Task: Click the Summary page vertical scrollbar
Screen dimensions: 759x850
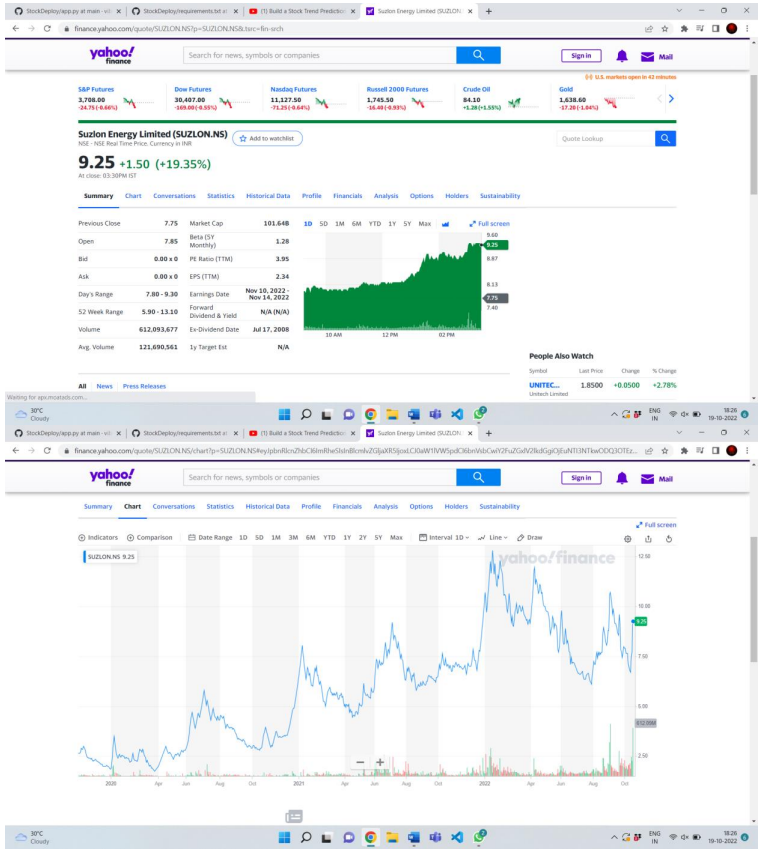Action: tap(754, 135)
